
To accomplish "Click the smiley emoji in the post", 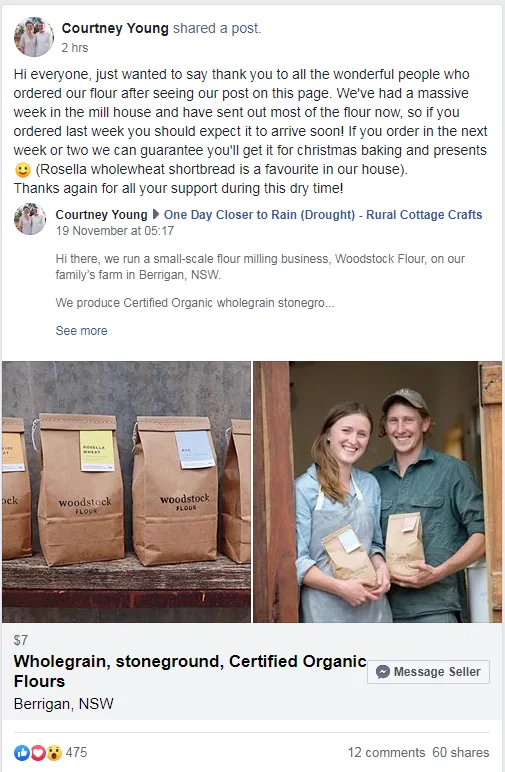I will coord(23,170).
